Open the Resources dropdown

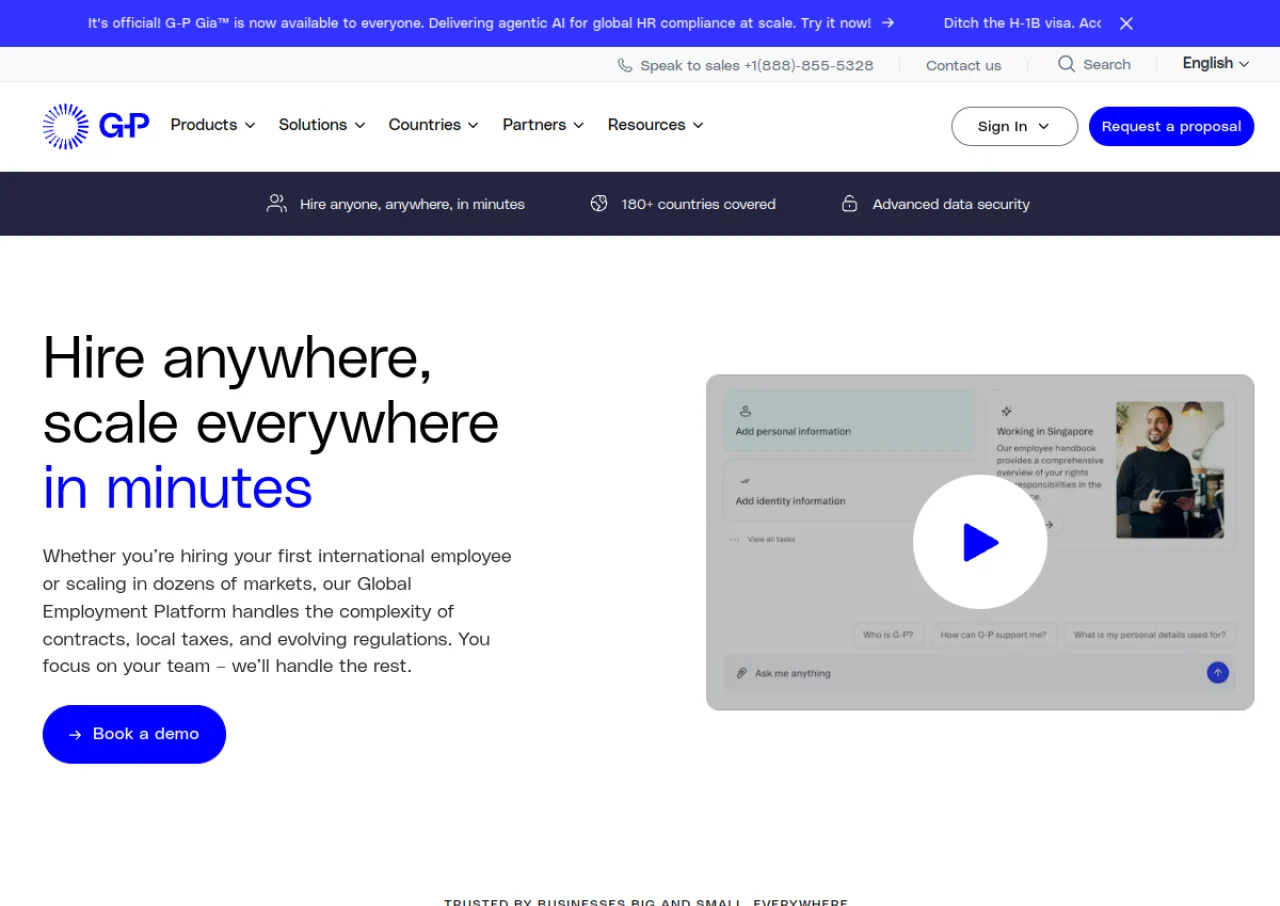[x=656, y=125]
